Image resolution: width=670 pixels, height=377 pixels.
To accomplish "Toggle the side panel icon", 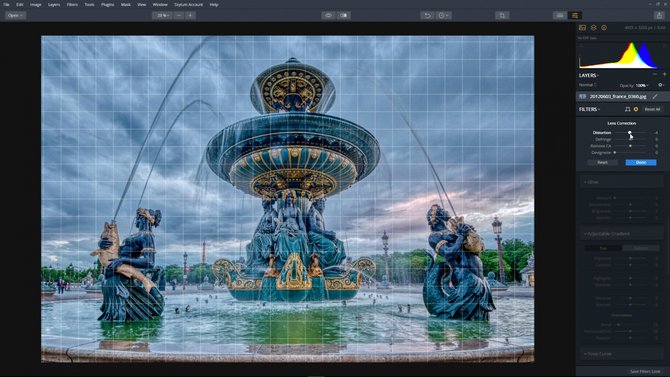I will 575,15.
